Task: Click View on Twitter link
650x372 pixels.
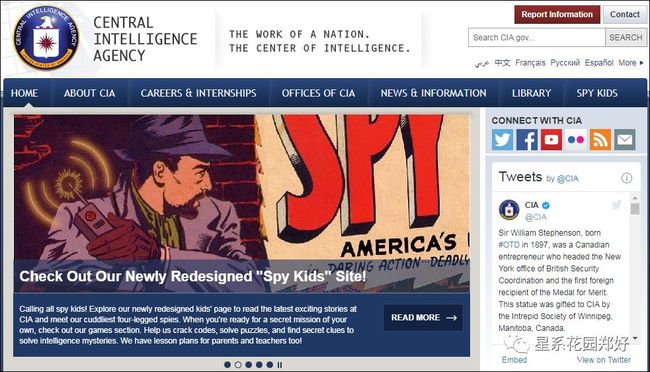Action: click(x=604, y=360)
